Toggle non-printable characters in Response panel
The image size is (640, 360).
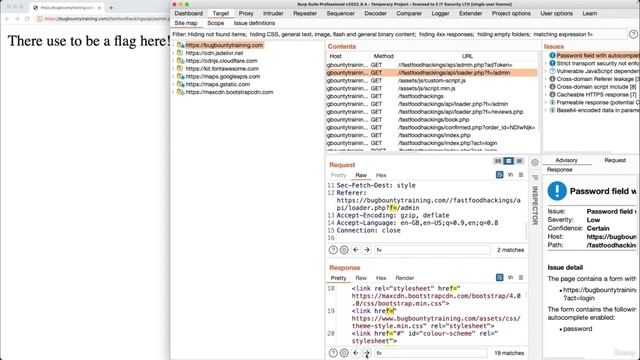point(510,278)
